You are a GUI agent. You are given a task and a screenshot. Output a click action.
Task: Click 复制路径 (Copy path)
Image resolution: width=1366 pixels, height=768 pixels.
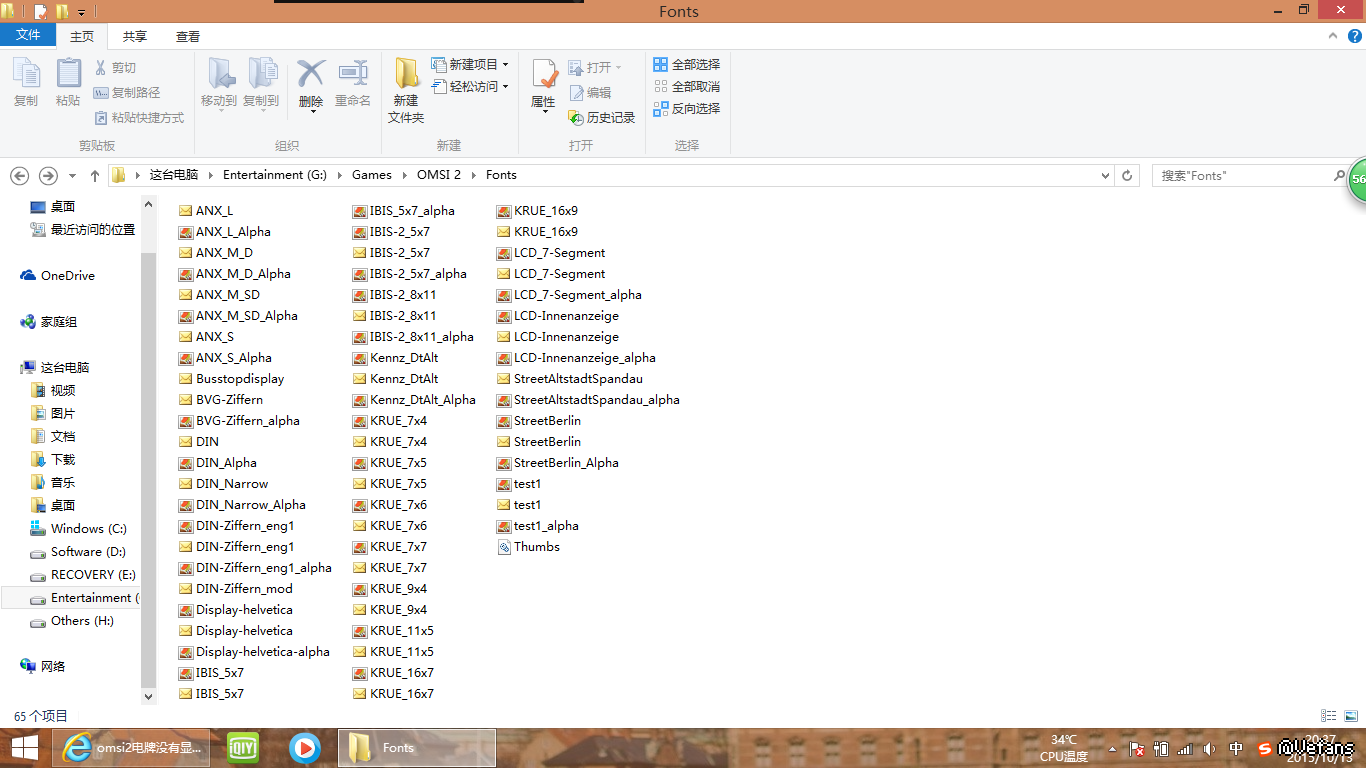[x=127, y=93]
